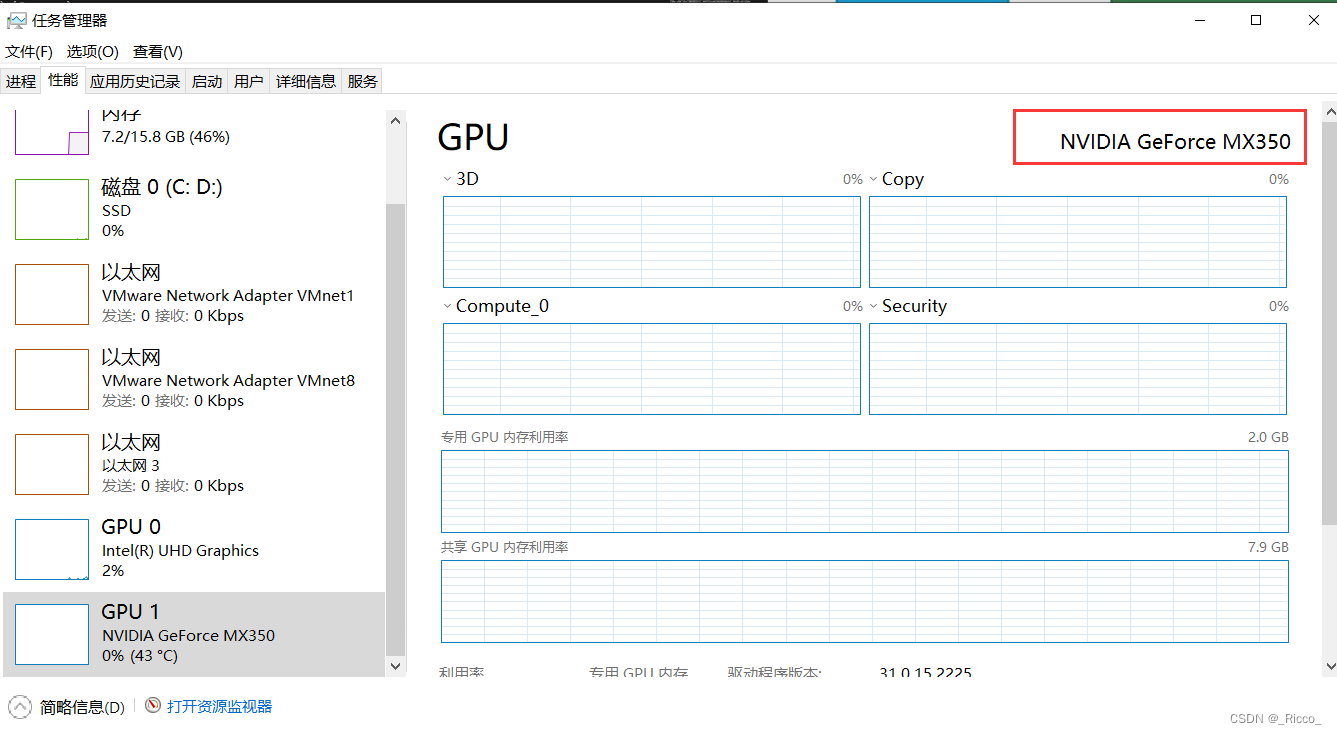This screenshot has width=1337, height=734.
Task: Select 磁盘 0 (C: D:) in sidebar
Action: point(194,209)
